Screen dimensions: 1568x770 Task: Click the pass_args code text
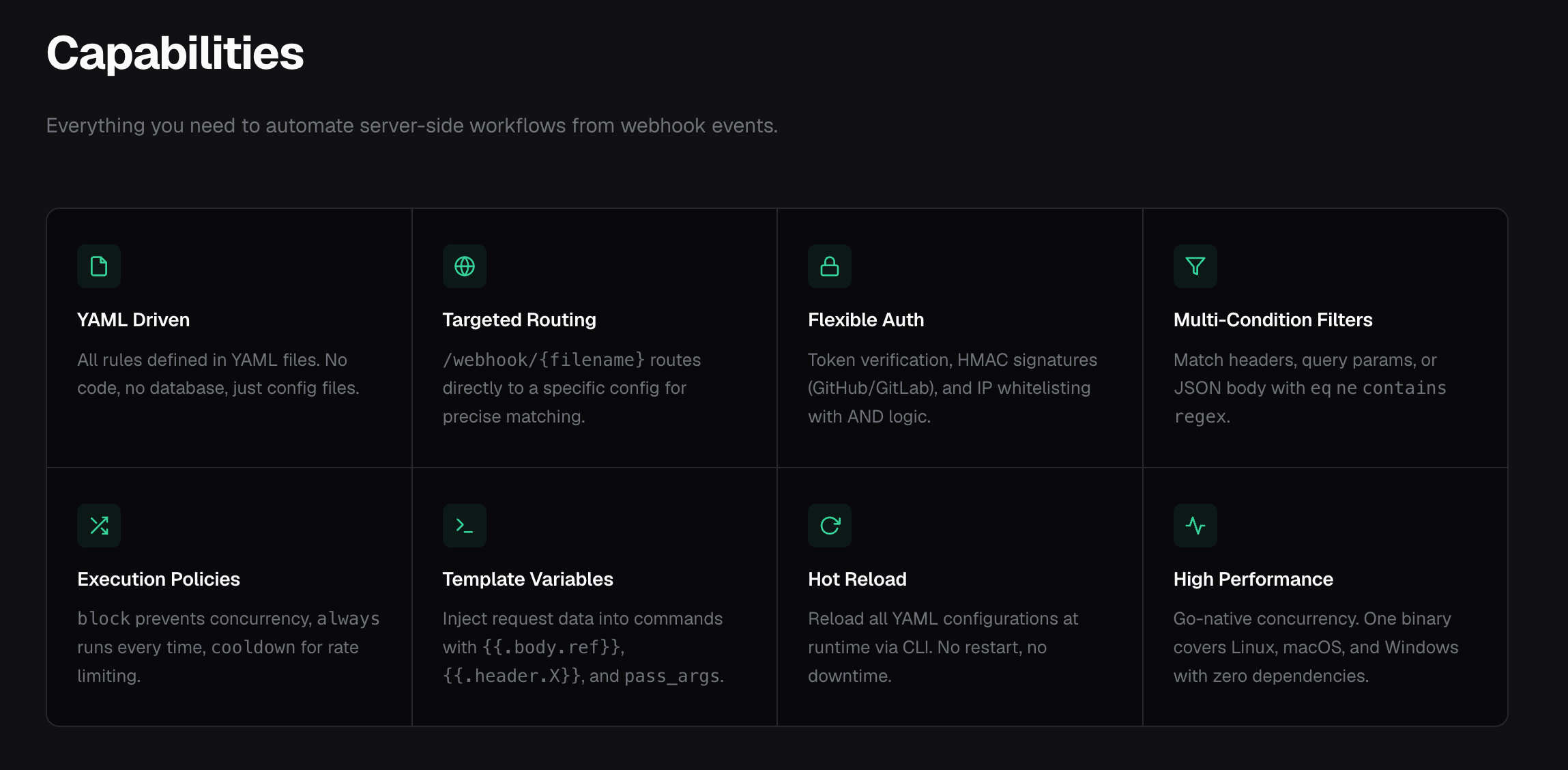tap(672, 676)
